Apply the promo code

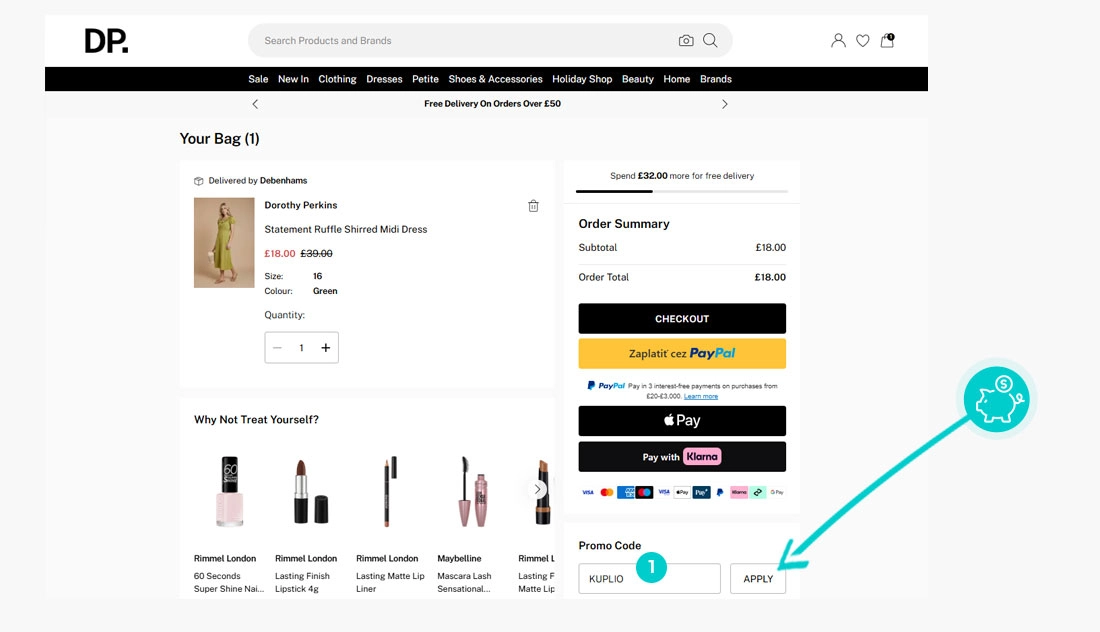point(758,579)
